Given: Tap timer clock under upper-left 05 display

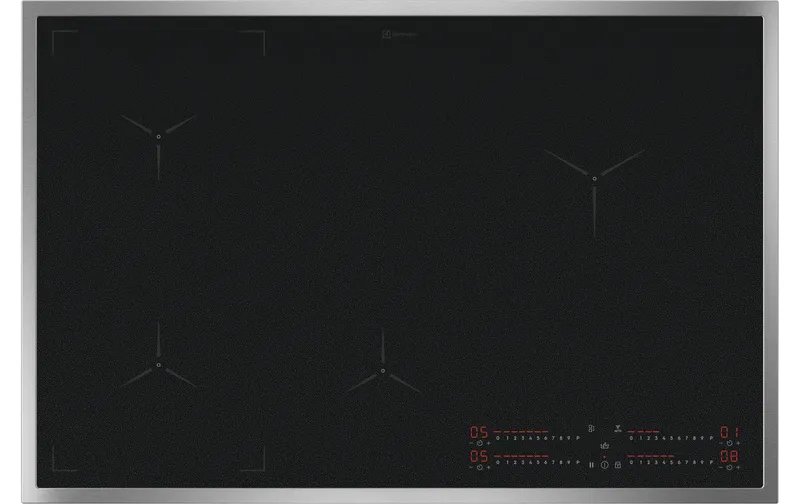Looking at the screenshot, I should point(480,443).
